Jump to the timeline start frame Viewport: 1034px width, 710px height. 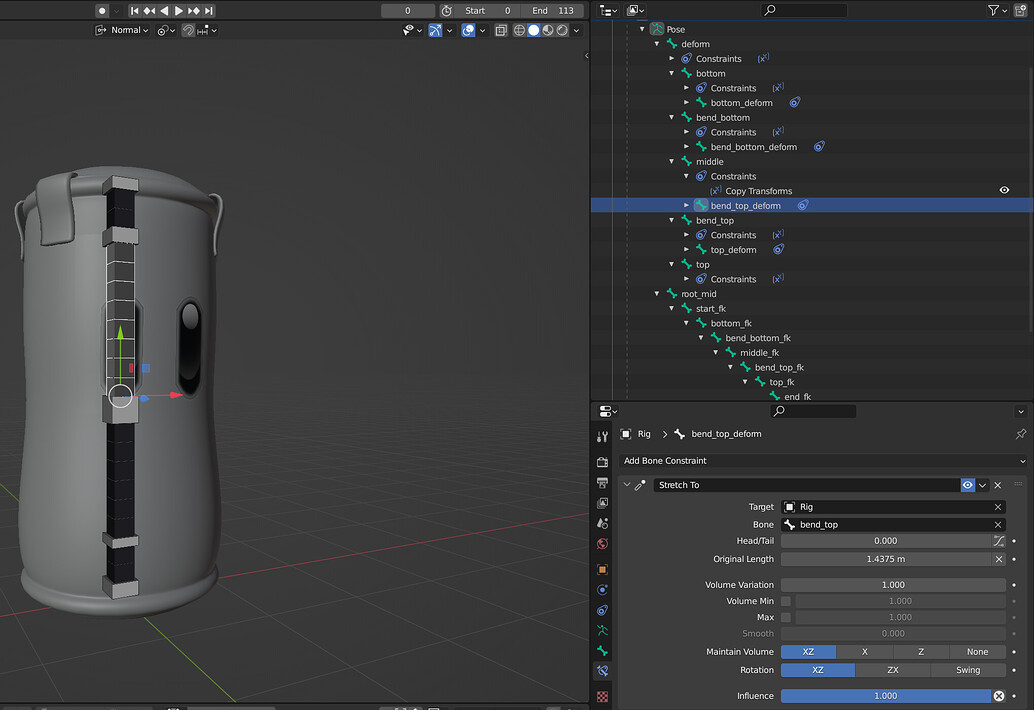[135, 11]
